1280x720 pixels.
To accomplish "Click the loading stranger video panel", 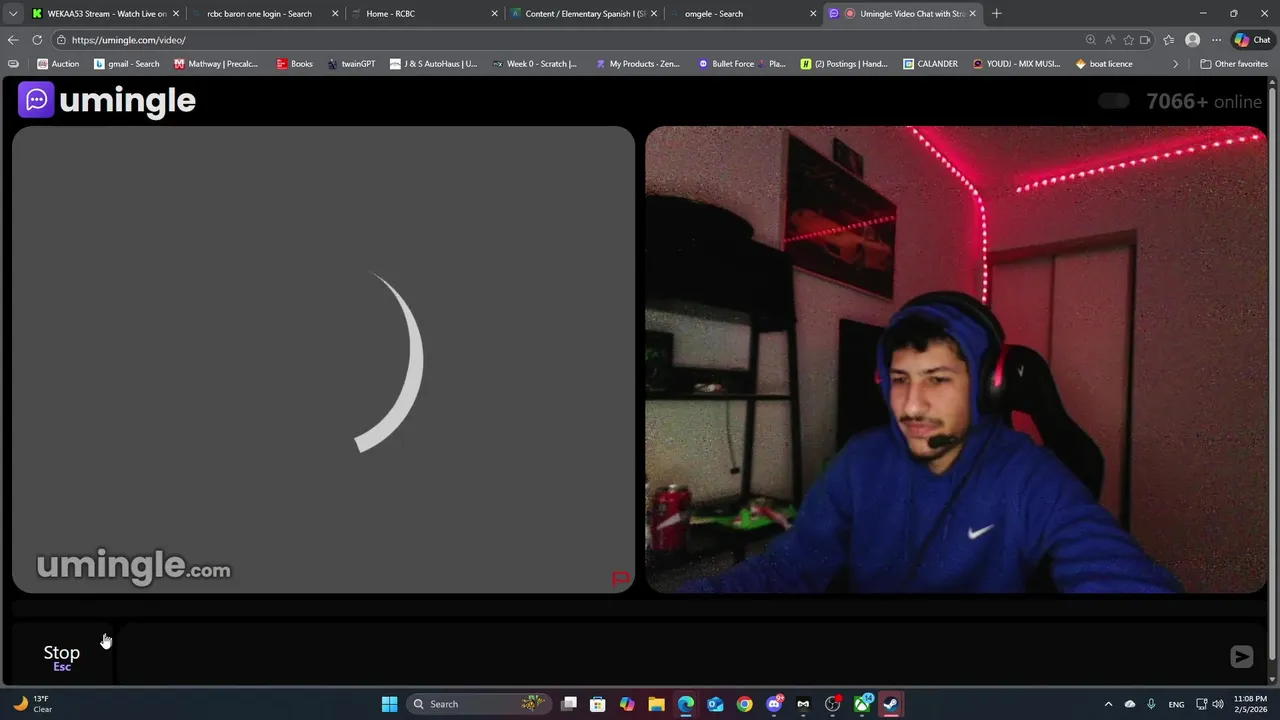I will pyautogui.click(x=323, y=360).
